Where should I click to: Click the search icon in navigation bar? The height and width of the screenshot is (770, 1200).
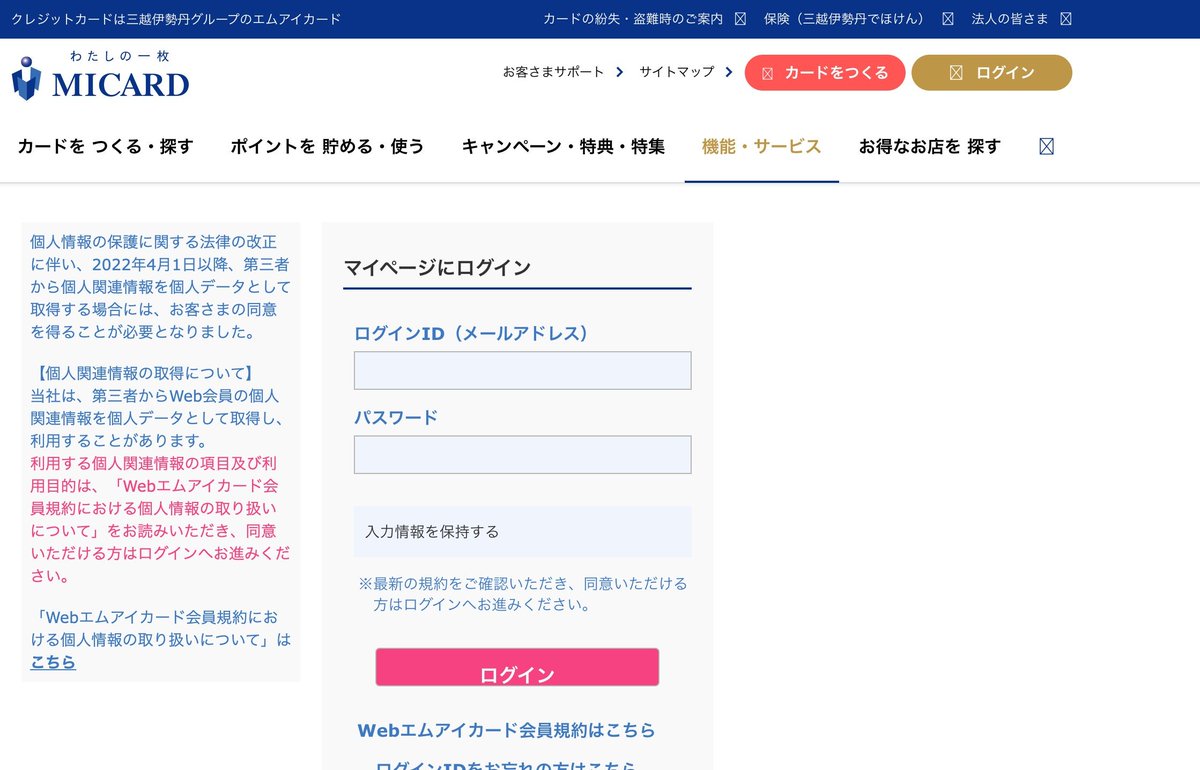(x=1046, y=146)
